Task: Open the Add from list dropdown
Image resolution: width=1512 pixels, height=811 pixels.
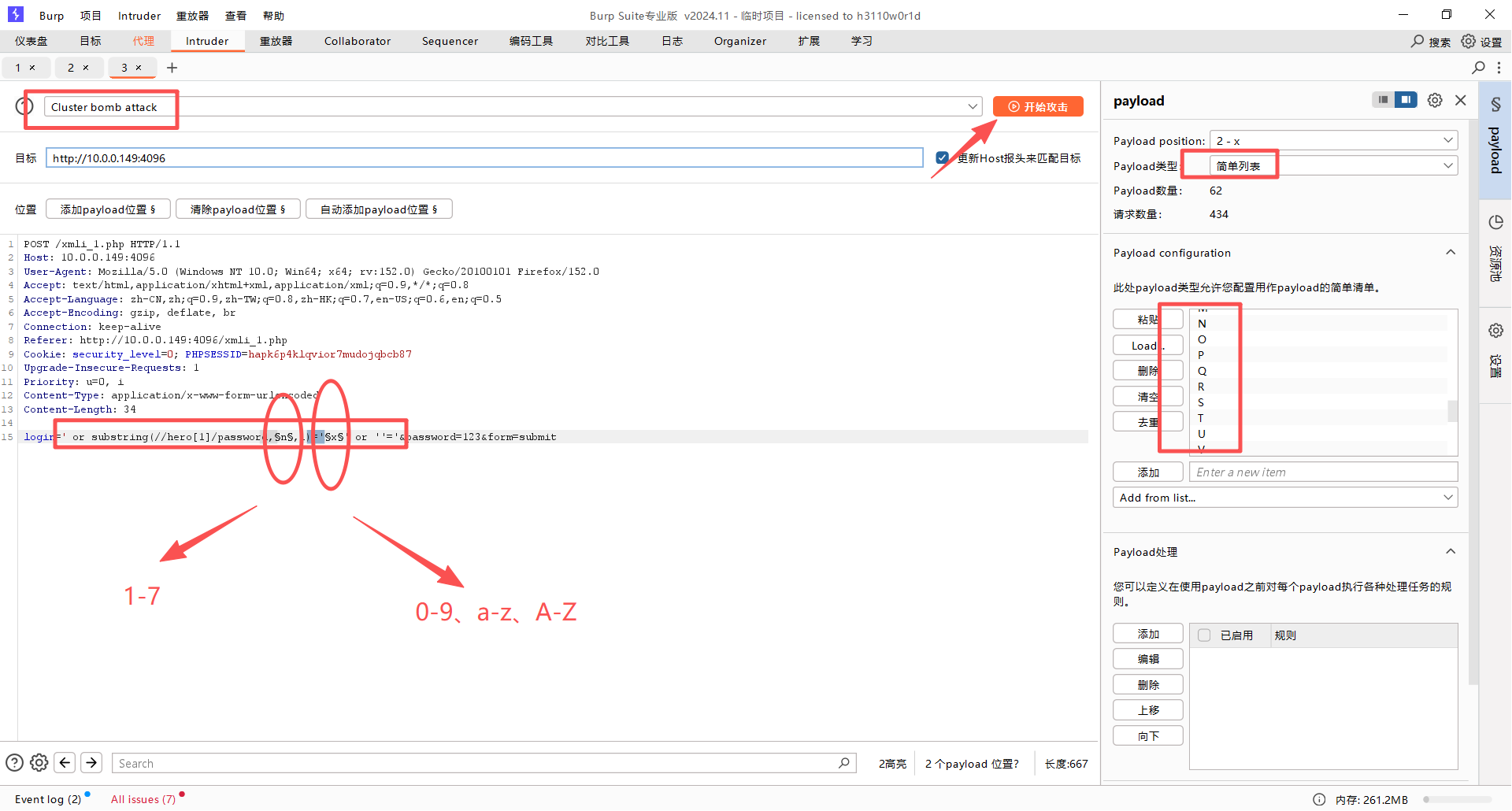Action: pyautogui.click(x=1285, y=498)
